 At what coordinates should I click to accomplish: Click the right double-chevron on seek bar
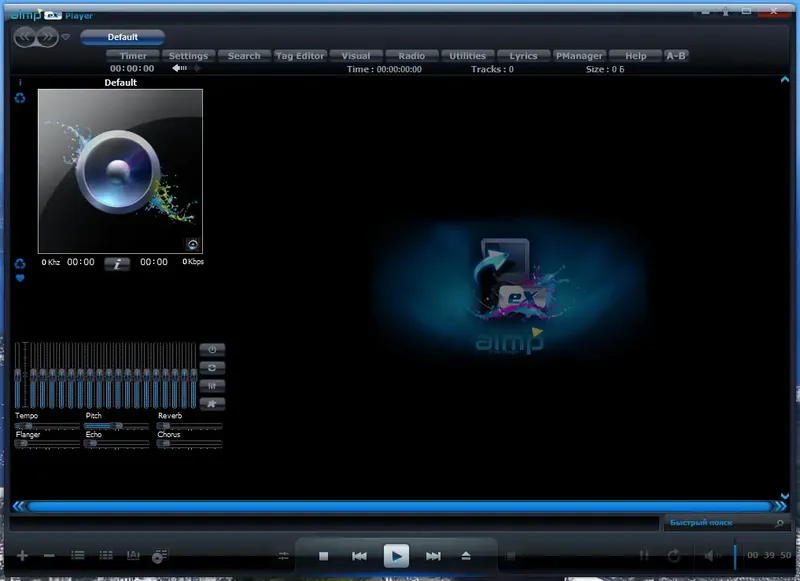coord(780,506)
